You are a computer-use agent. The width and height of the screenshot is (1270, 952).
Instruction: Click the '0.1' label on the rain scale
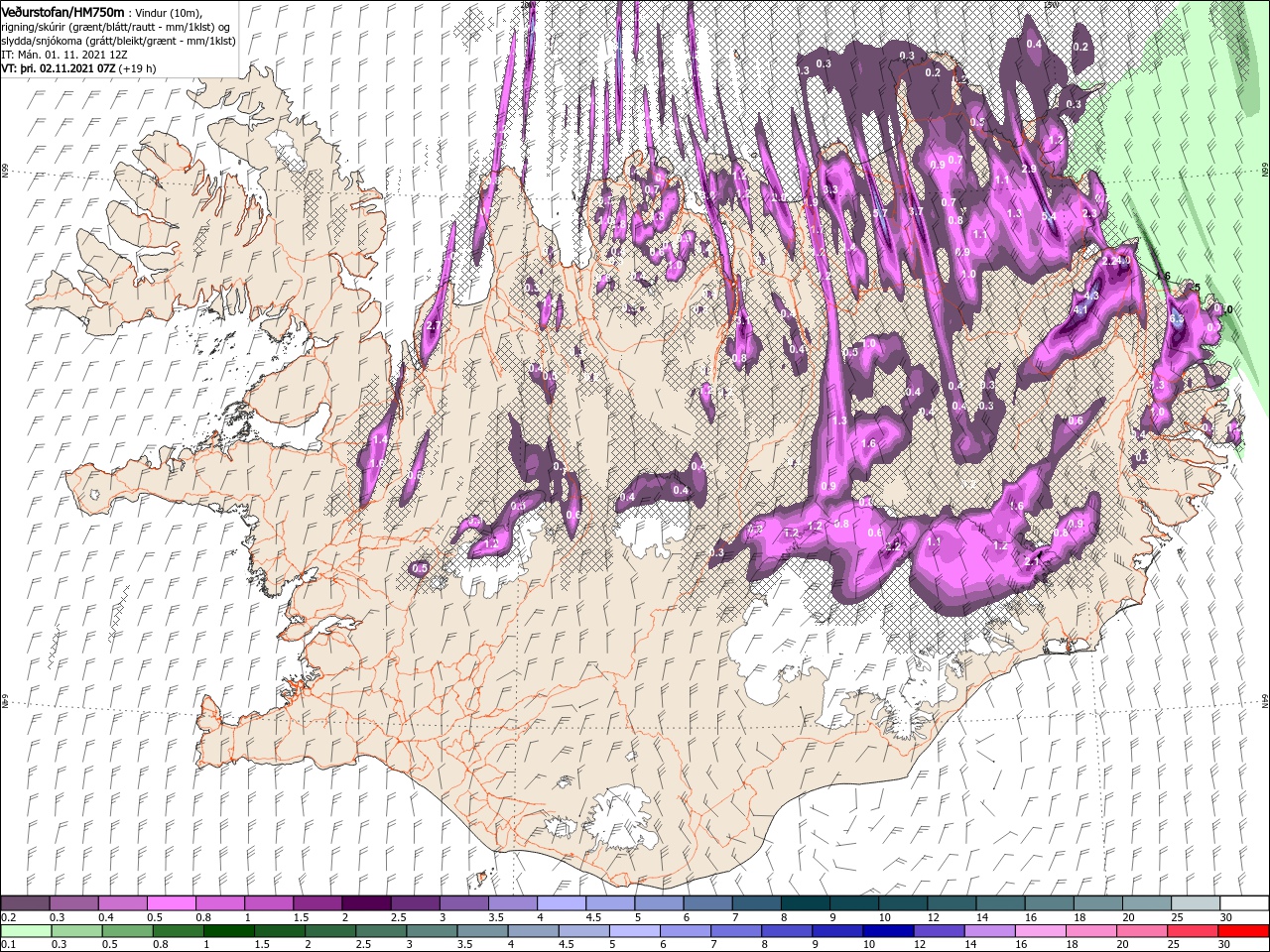(x=8, y=945)
